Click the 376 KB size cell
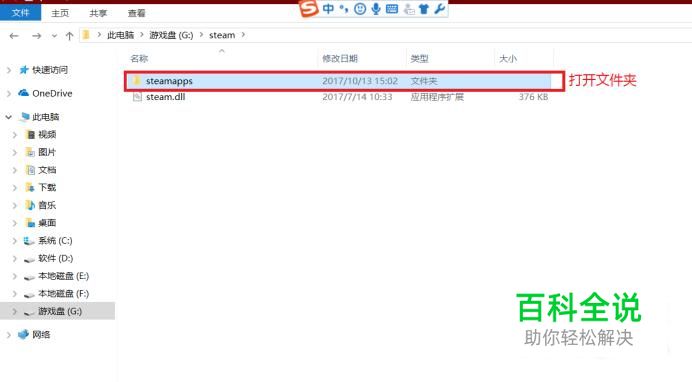 tap(533, 97)
